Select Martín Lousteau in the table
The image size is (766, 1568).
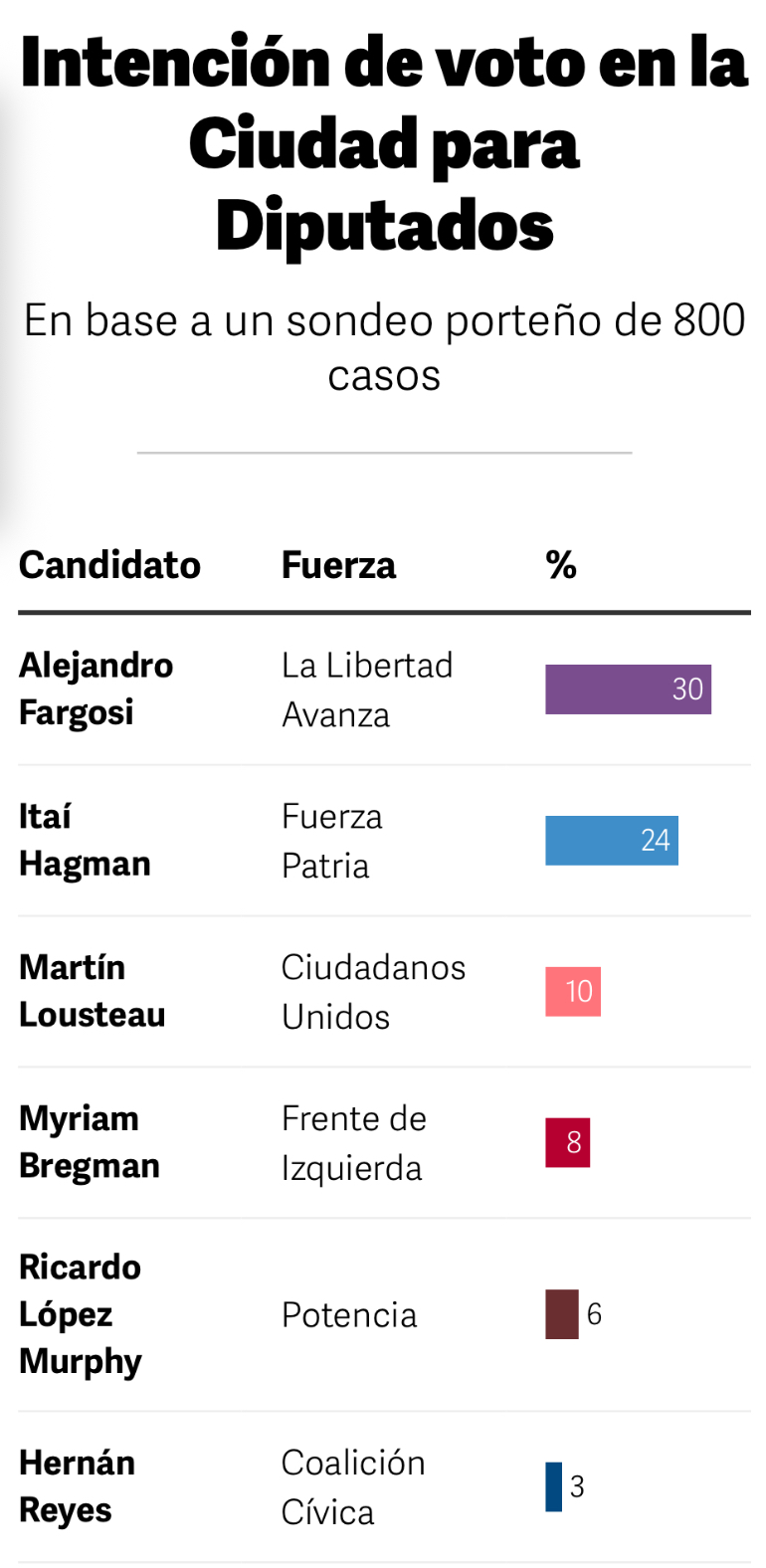click(x=92, y=991)
